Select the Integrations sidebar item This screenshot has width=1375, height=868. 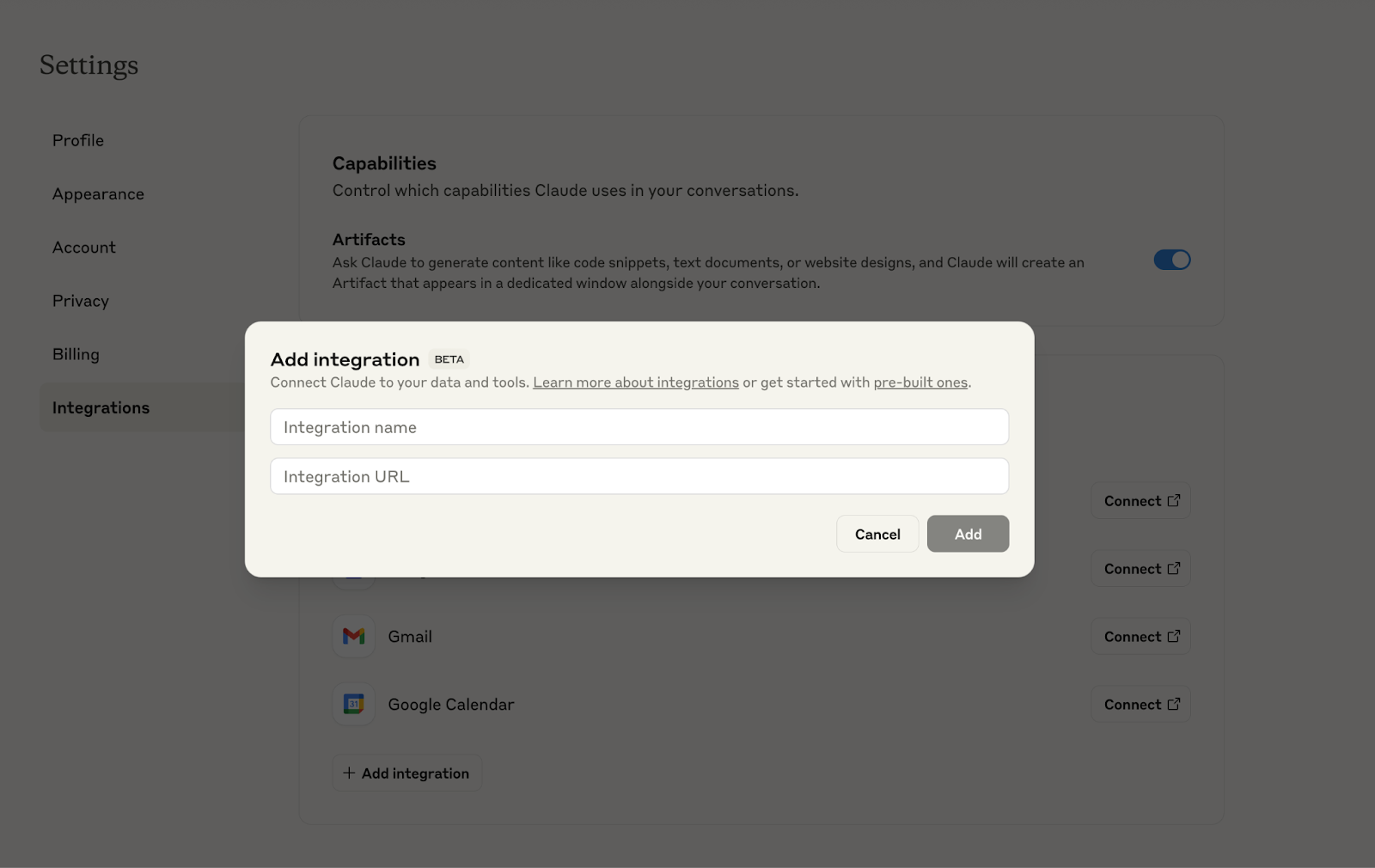click(x=101, y=408)
